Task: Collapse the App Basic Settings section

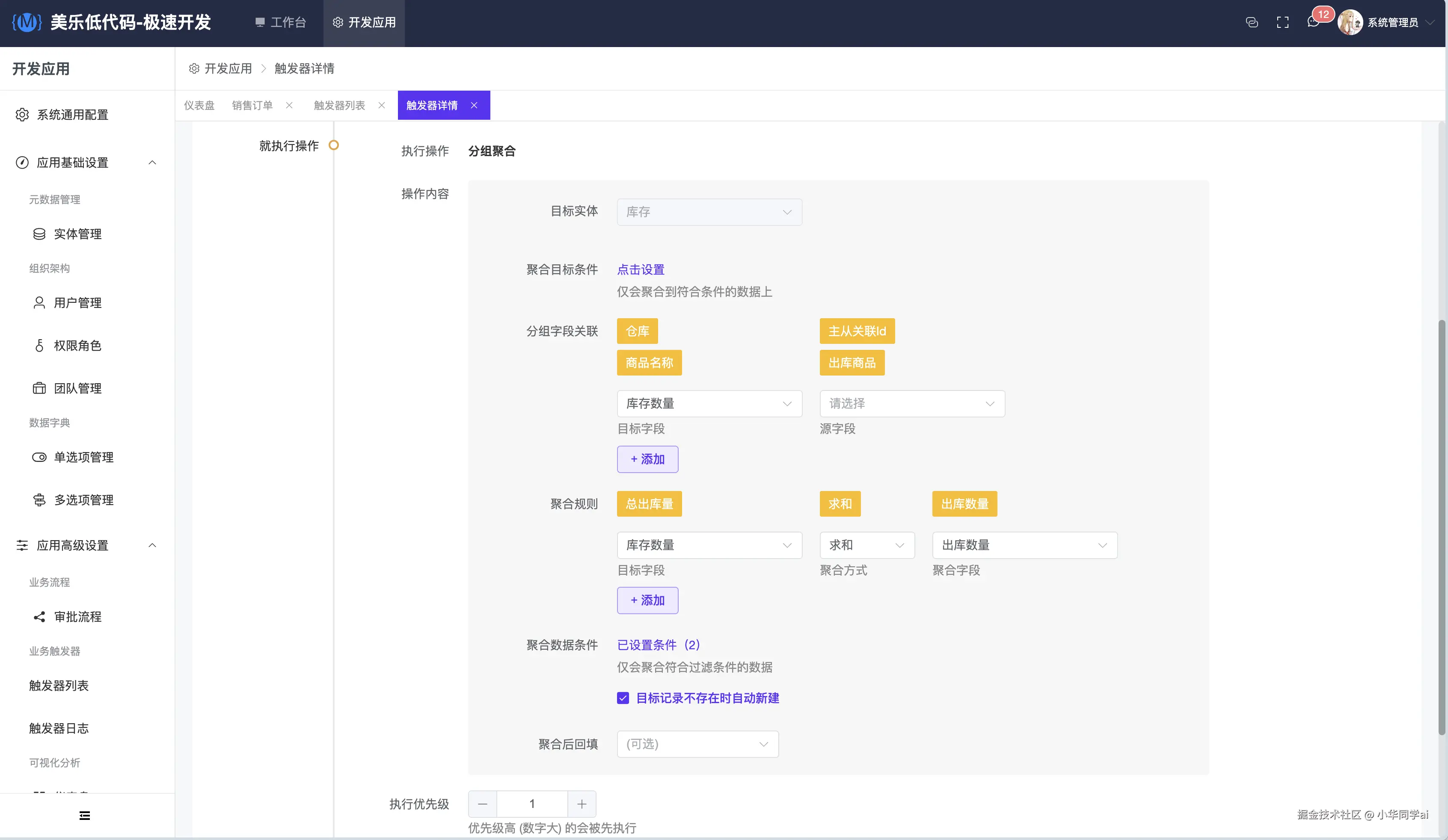Action: coord(152,163)
